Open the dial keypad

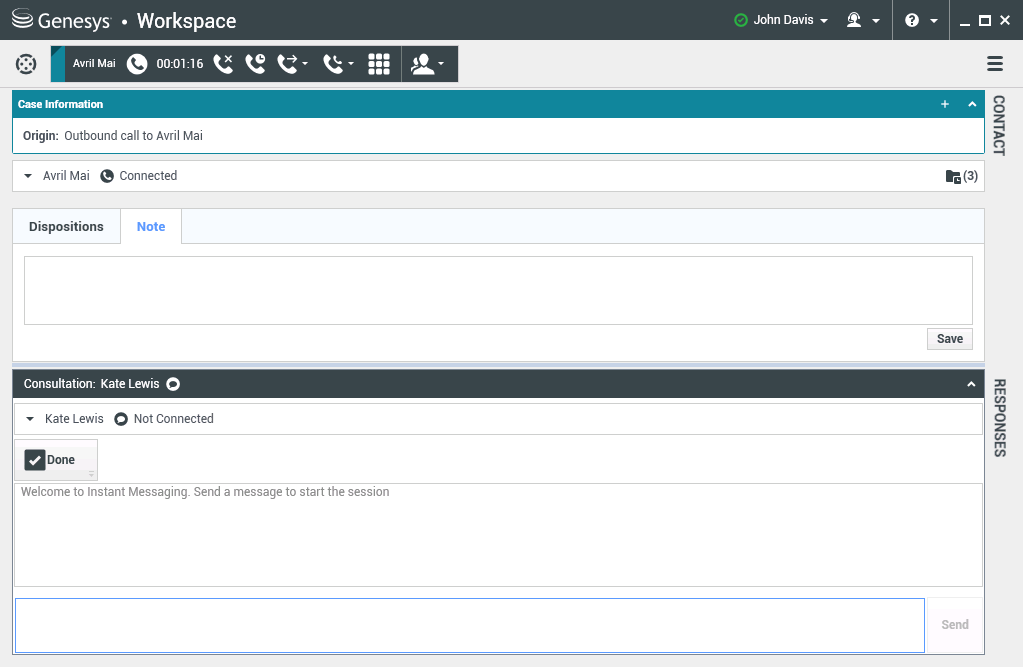(379, 64)
